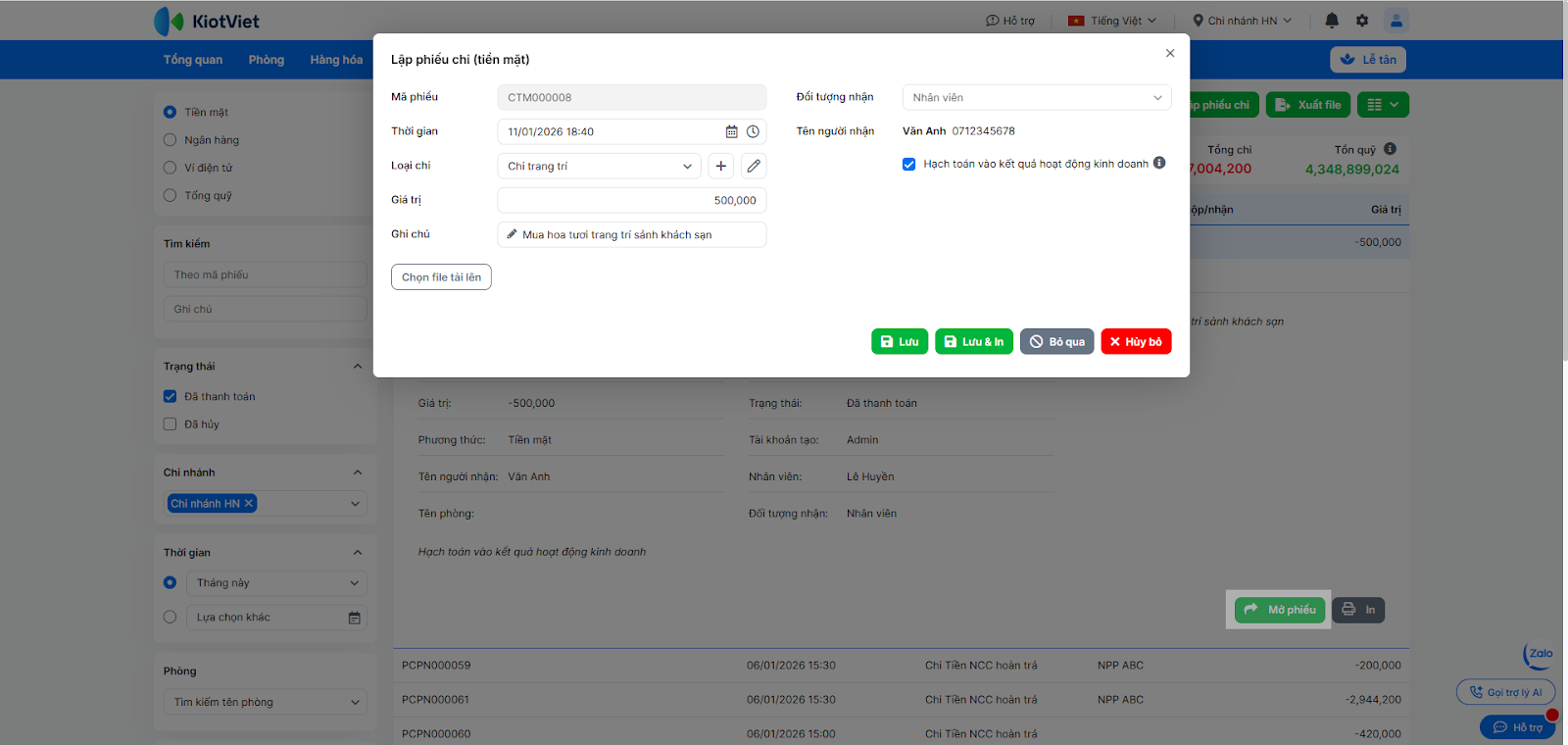Screen dimensions: 1568x745
Task: Collapse the Chi nhánh filter section
Action: tap(358, 472)
